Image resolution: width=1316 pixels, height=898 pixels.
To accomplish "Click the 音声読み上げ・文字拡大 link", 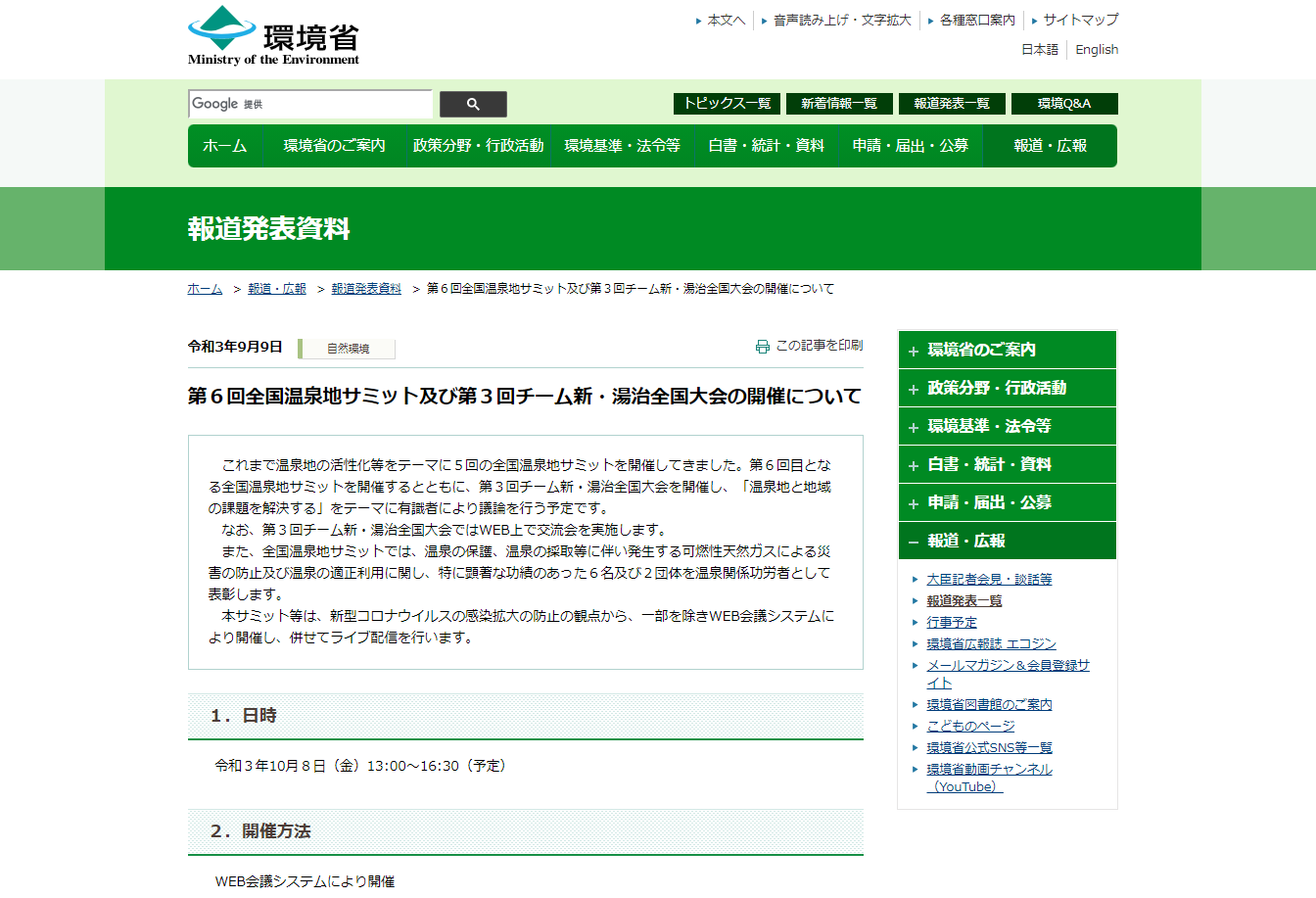I will [841, 20].
